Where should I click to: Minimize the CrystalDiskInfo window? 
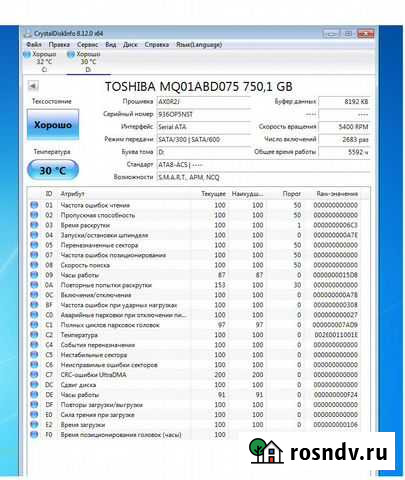[331, 33]
